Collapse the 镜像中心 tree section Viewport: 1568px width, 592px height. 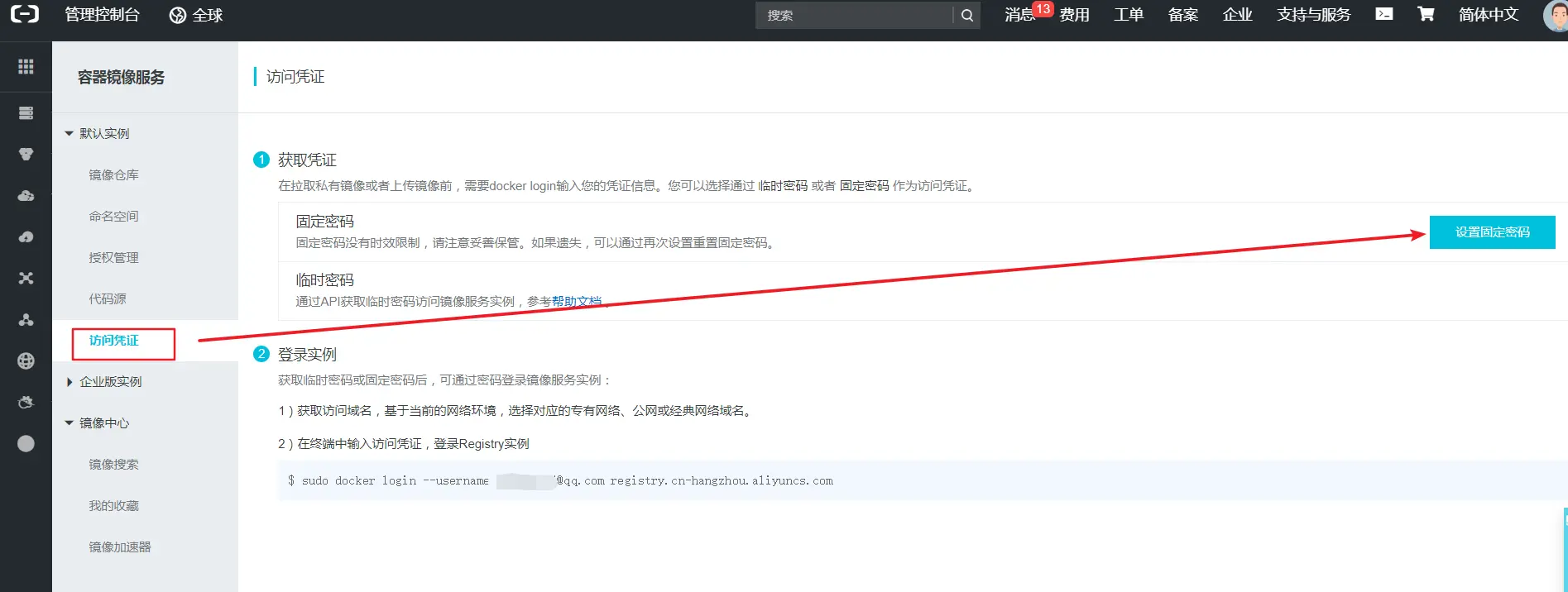point(70,423)
